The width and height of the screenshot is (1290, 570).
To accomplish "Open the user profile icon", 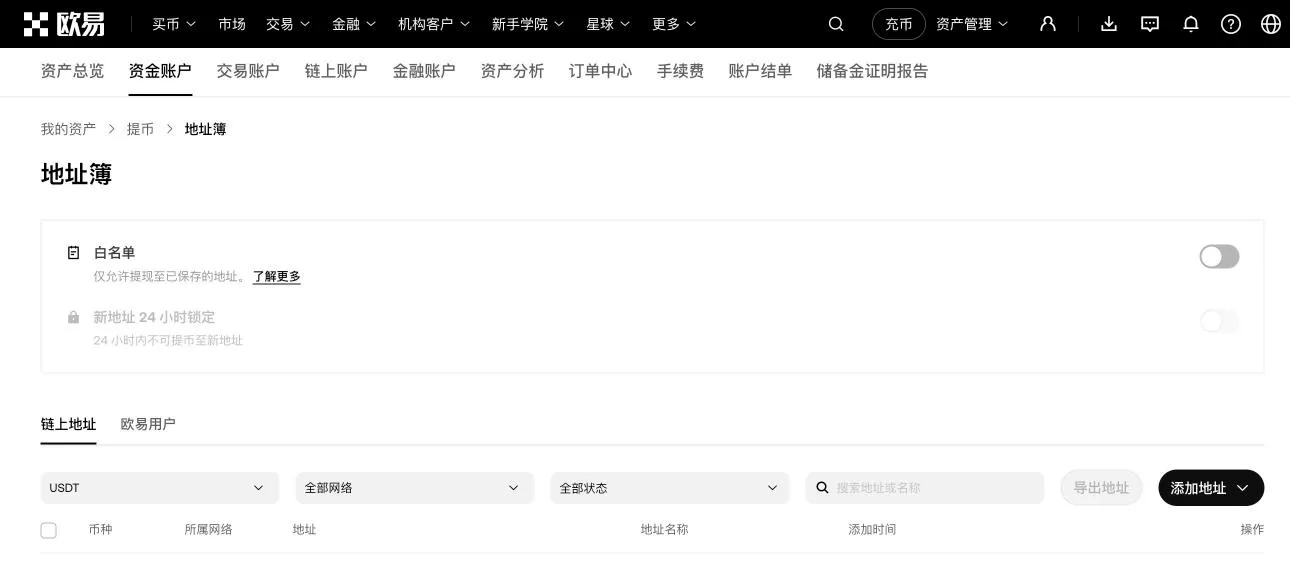I will [1048, 24].
